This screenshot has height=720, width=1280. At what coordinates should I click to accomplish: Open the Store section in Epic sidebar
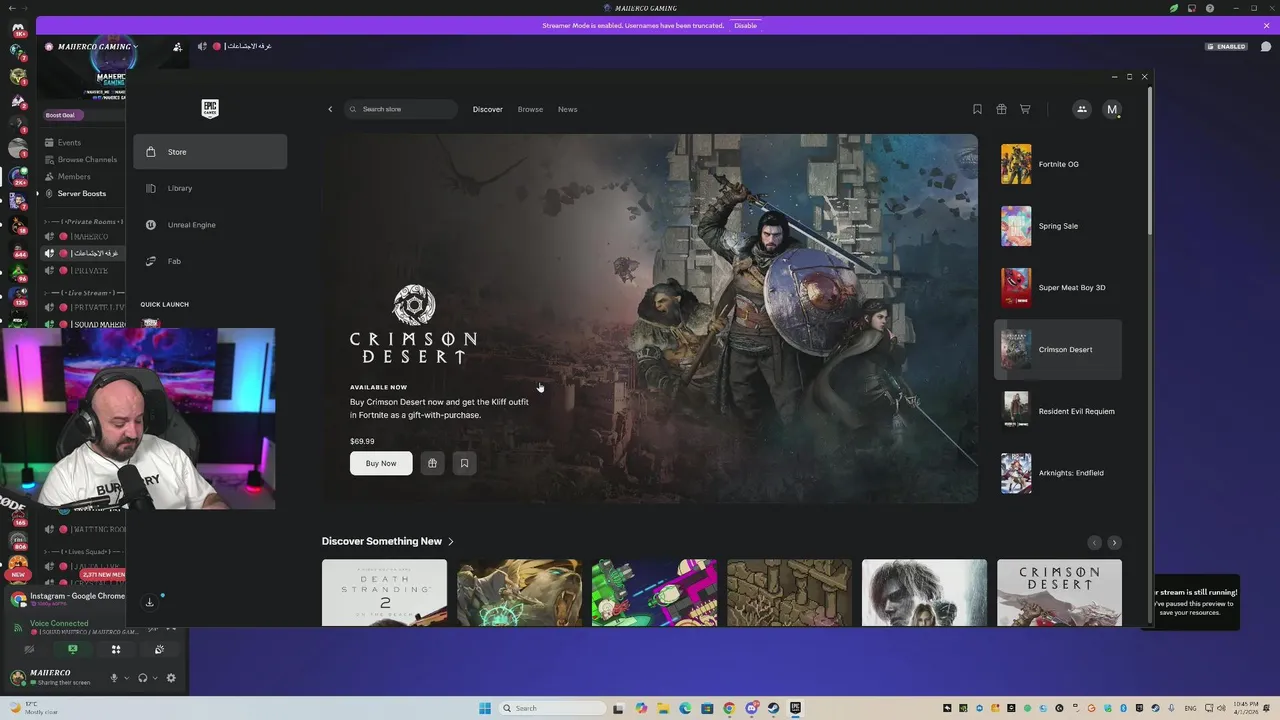click(x=210, y=152)
